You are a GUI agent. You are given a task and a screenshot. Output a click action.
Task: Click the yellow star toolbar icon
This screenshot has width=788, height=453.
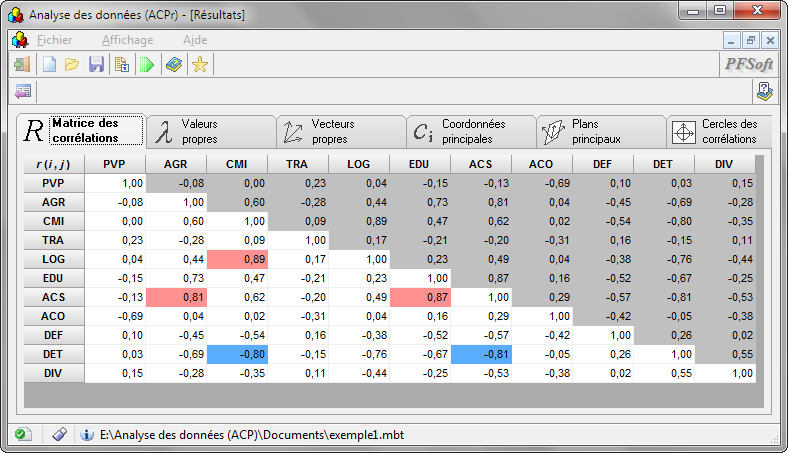[200, 65]
